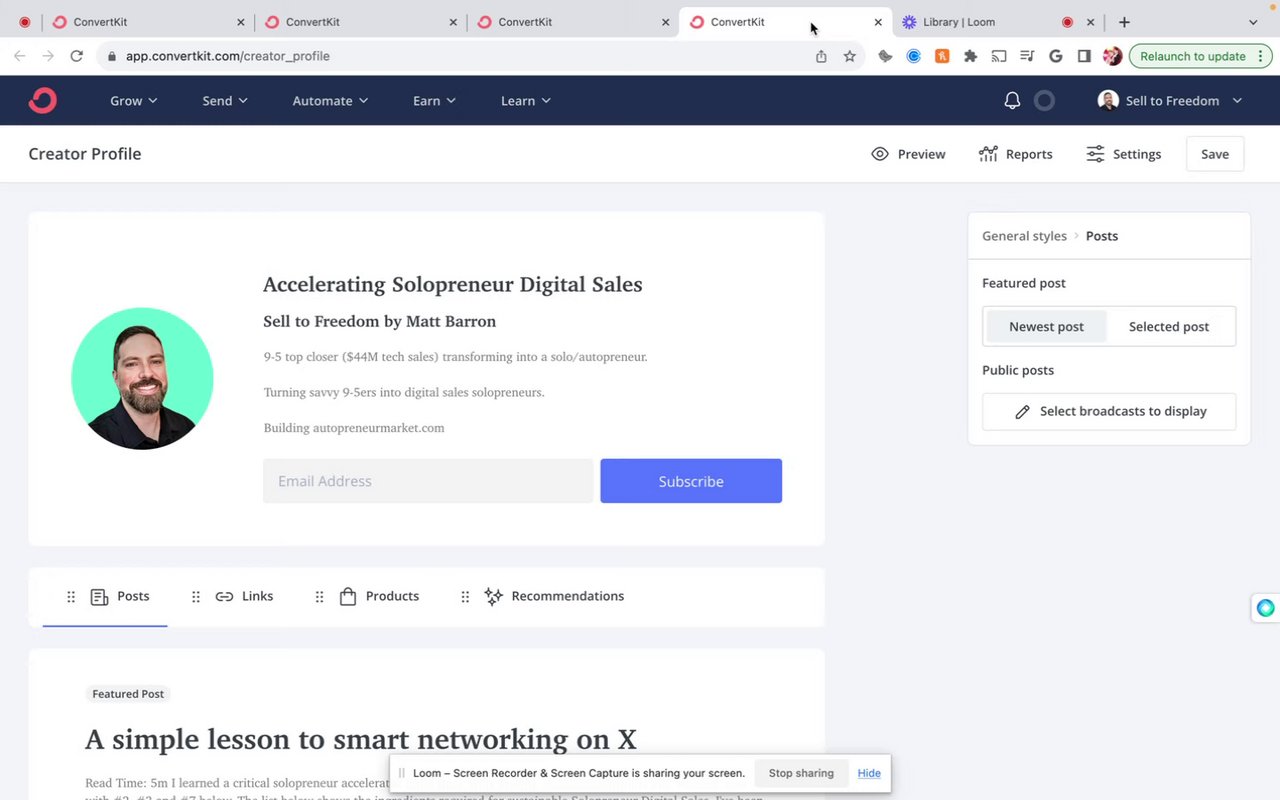
Task: Click the pencil icon in Select broadcasts button
Action: point(1022,412)
